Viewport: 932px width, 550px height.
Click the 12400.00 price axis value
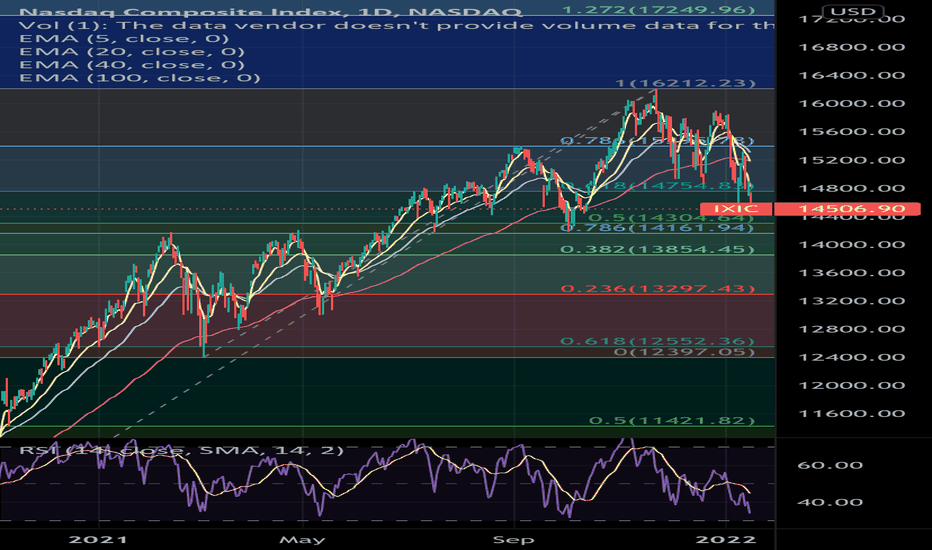point(852,357)
